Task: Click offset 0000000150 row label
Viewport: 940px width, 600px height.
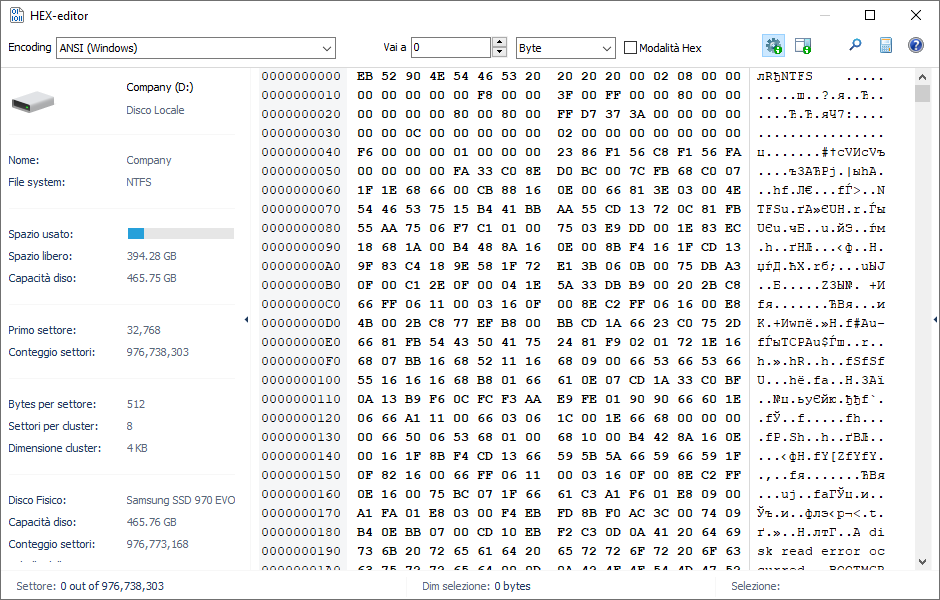Action: click(301, 475)
